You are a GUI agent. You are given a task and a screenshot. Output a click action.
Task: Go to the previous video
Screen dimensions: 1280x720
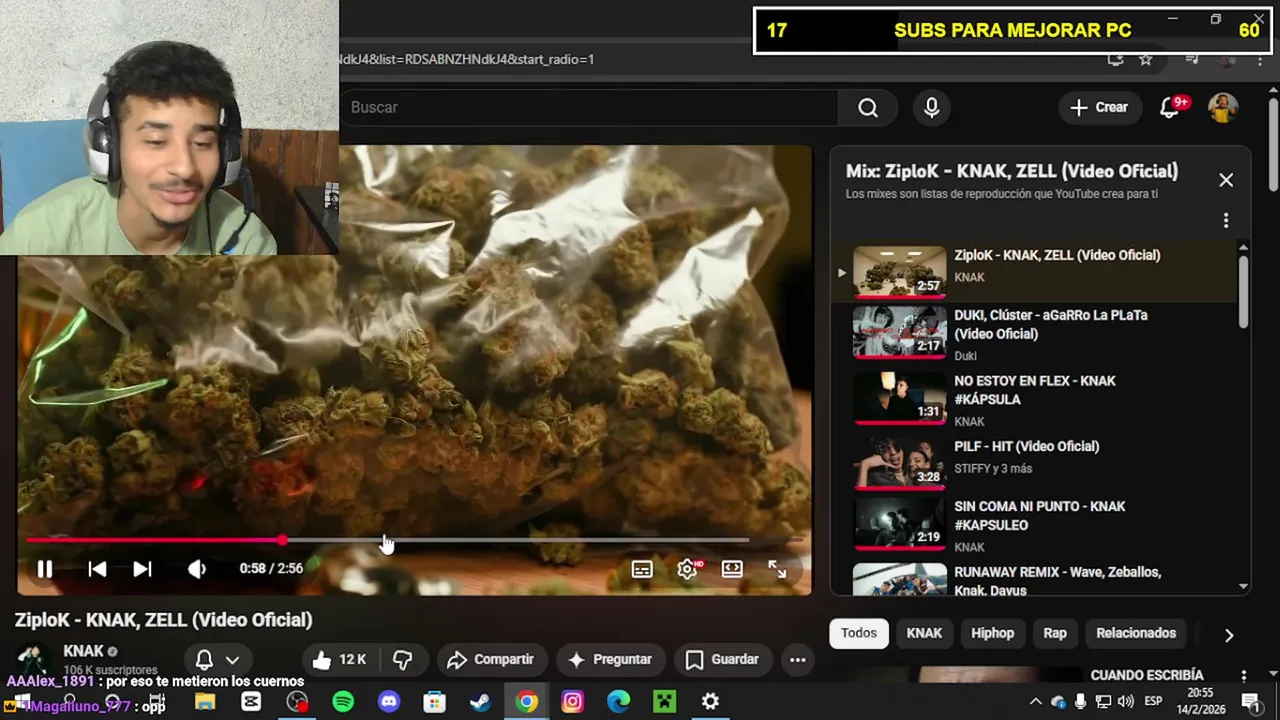pos(97,569)
